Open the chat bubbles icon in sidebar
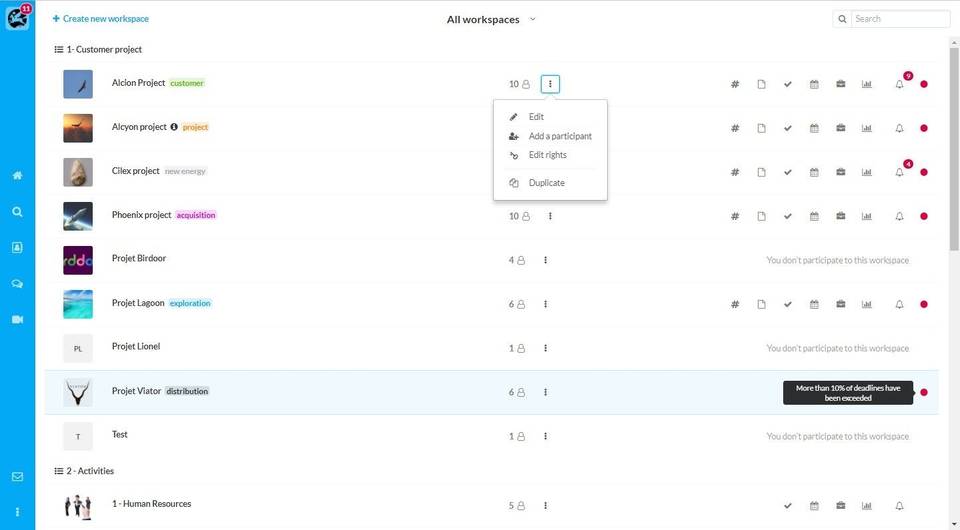Image resolution: width=960 pixels, height=530 pixels. click(x=17, y=284)
